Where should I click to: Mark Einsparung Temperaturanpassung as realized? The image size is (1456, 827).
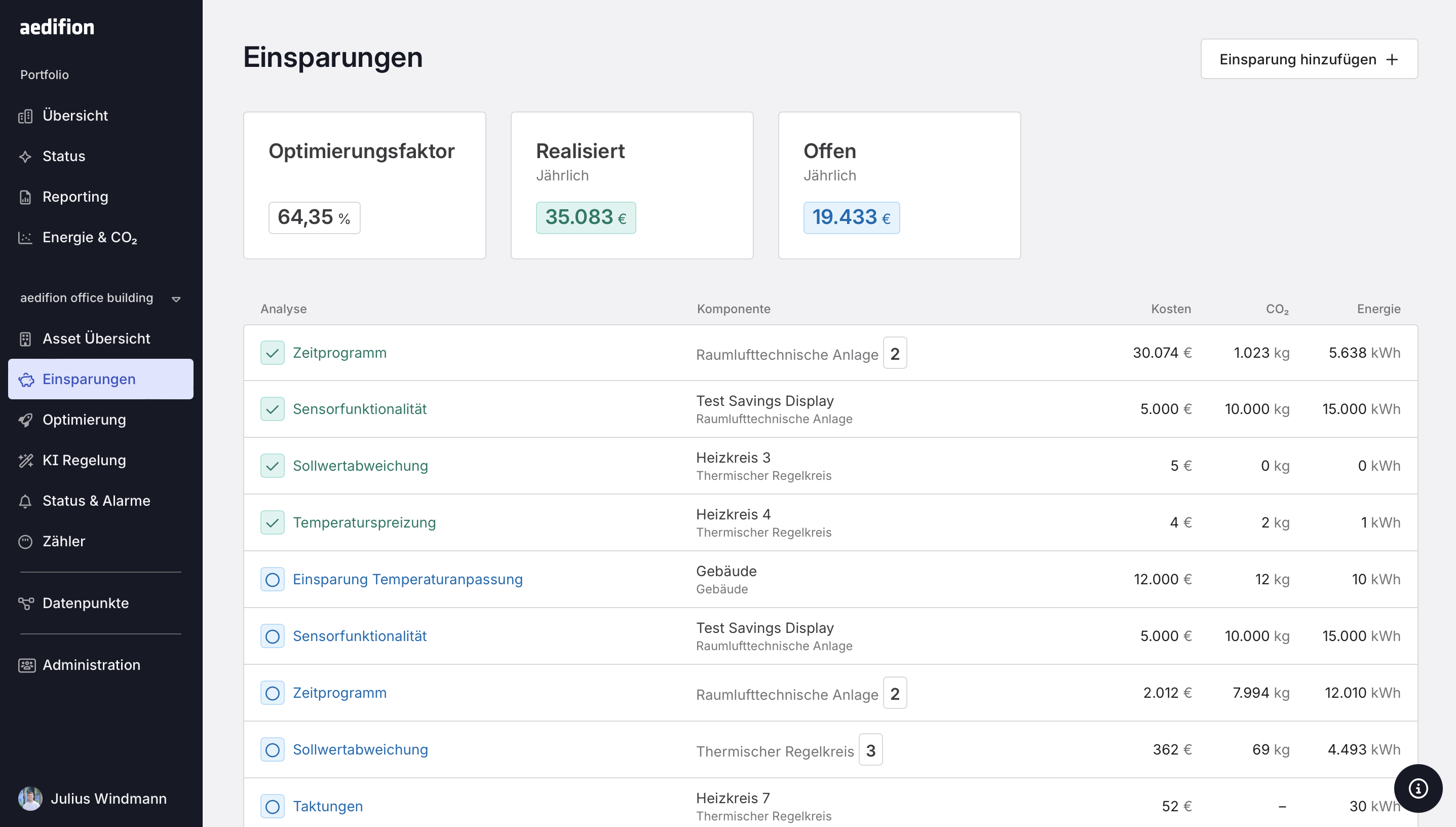click(272, 579)
